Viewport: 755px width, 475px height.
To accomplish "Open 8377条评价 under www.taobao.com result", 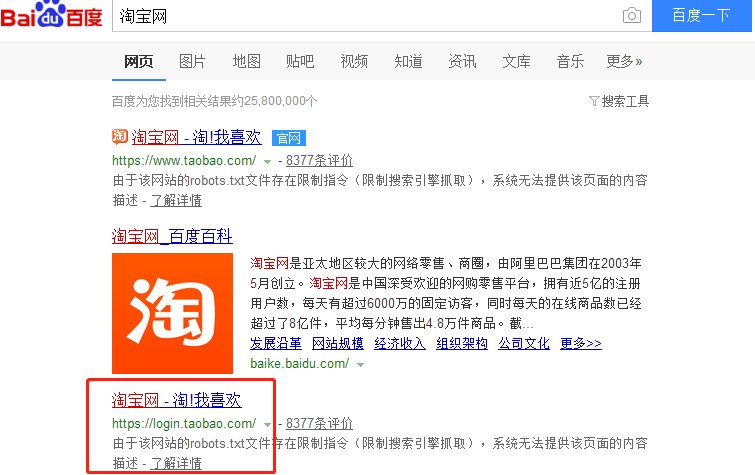I will (x=319, y=160).
